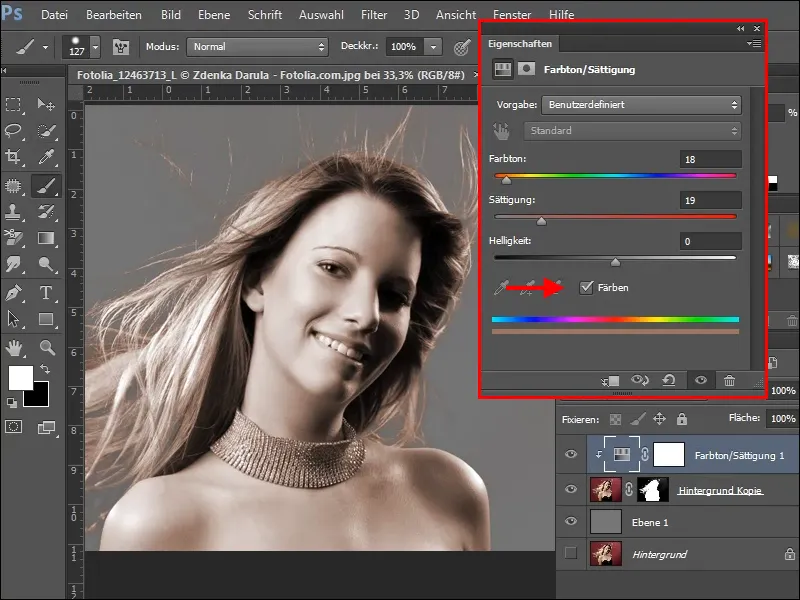Select the Gradient tool
This screenshot has width=800, height=600.
click(46, 238)
